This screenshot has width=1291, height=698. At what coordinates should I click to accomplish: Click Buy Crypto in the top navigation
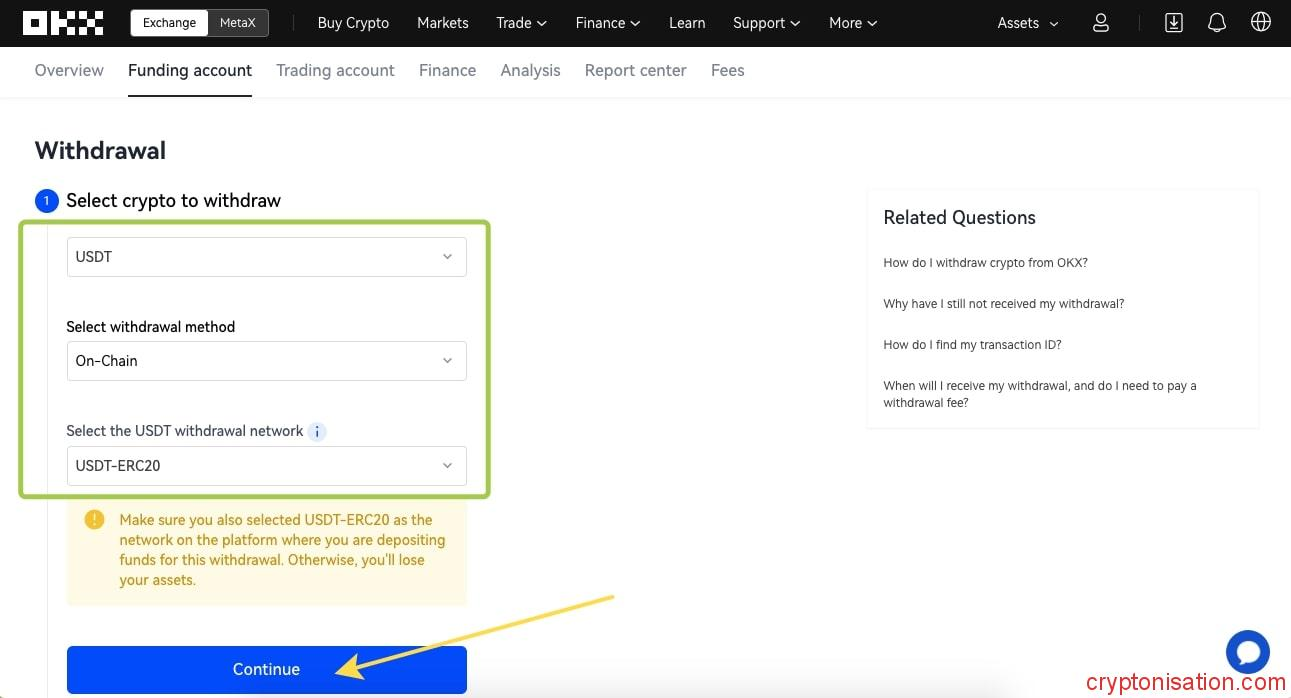point(353,23)
